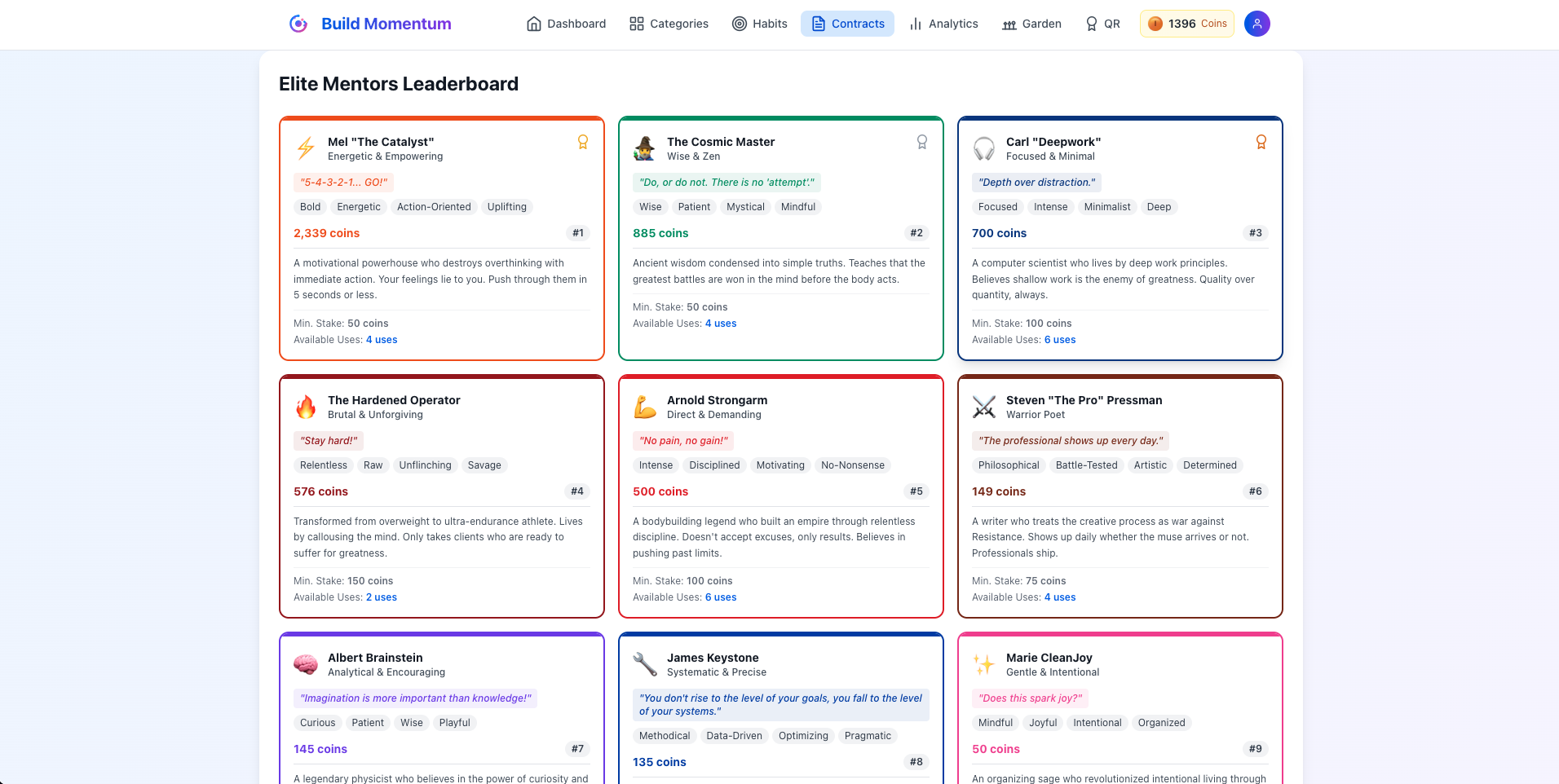Select the Albert Brainstein mentor name

(x=375, y=658)
